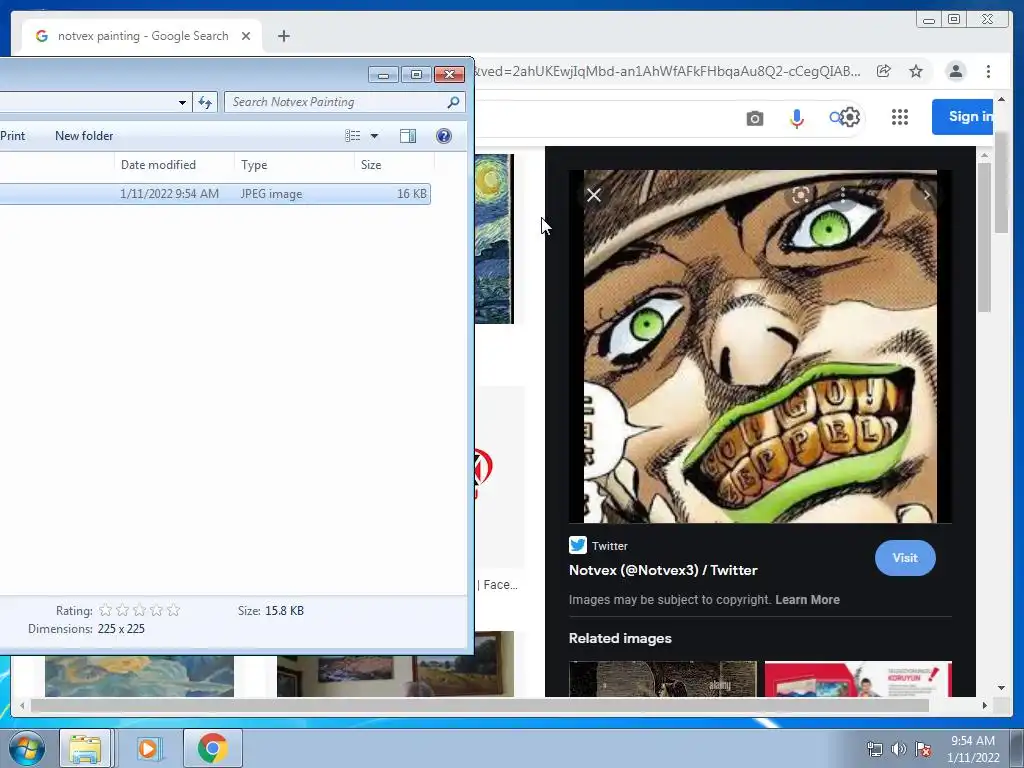Click the Twitter logo icon
This screenshot has height=768, width=1024.
click(x=577, y=545)
